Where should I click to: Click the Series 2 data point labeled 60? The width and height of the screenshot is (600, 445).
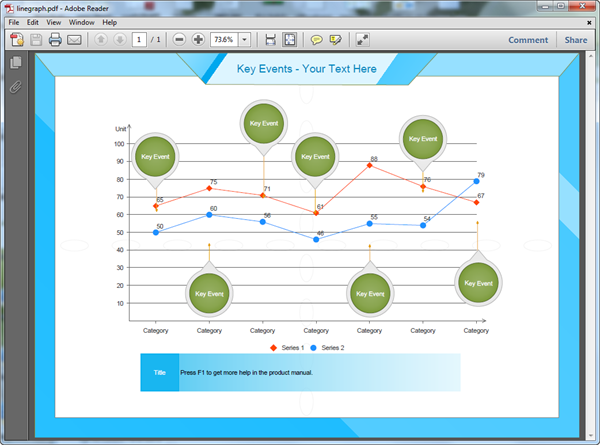click(x=209, y=215)
